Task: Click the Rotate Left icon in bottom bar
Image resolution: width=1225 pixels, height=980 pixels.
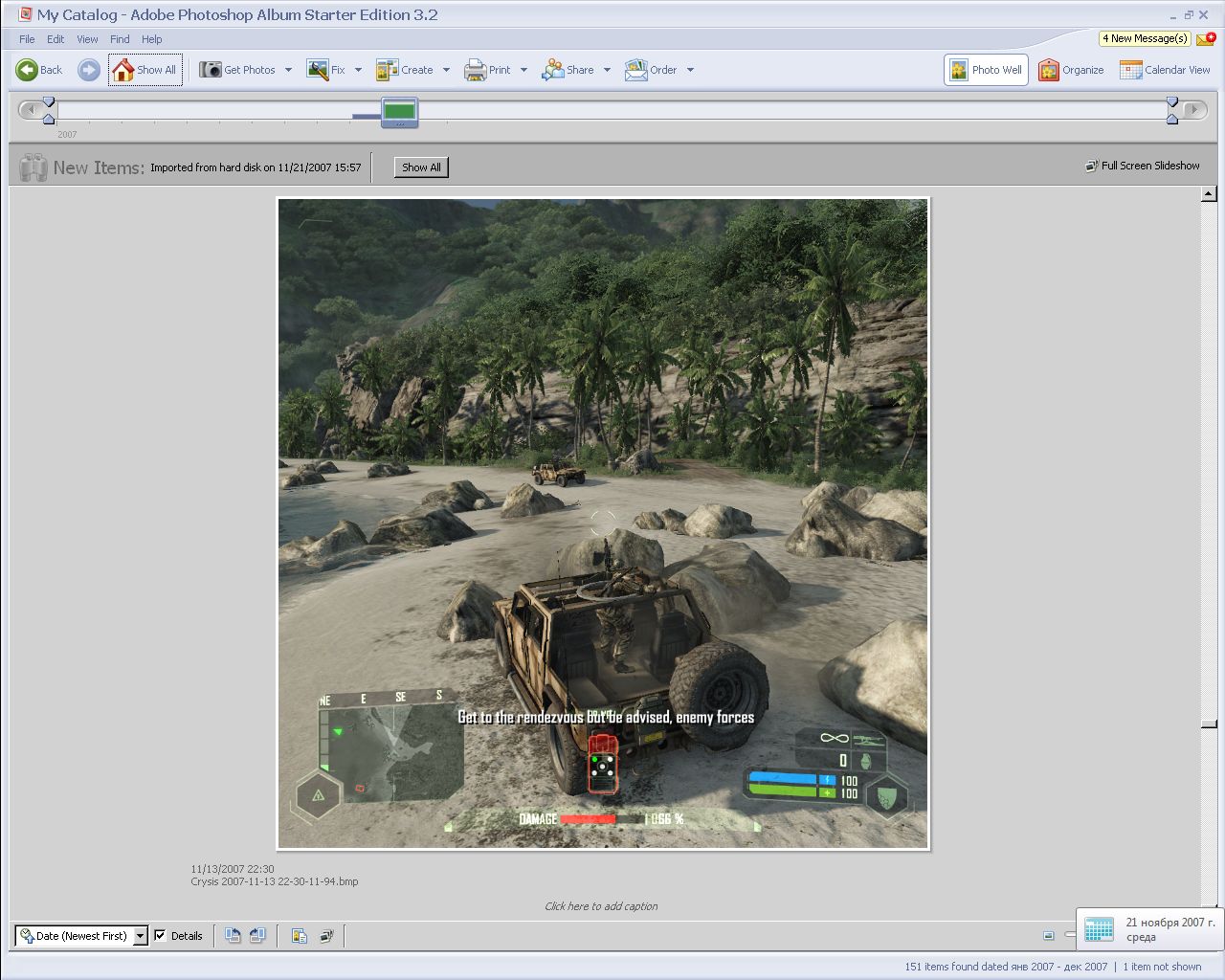Action: click(233, 936)
